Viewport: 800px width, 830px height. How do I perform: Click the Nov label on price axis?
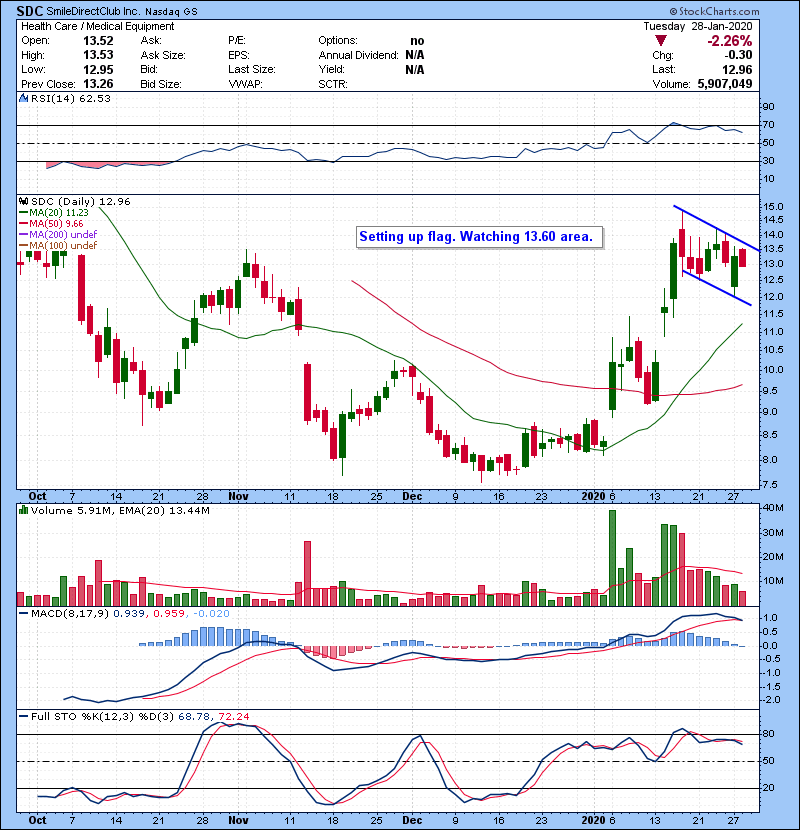(x=238, y=496)
